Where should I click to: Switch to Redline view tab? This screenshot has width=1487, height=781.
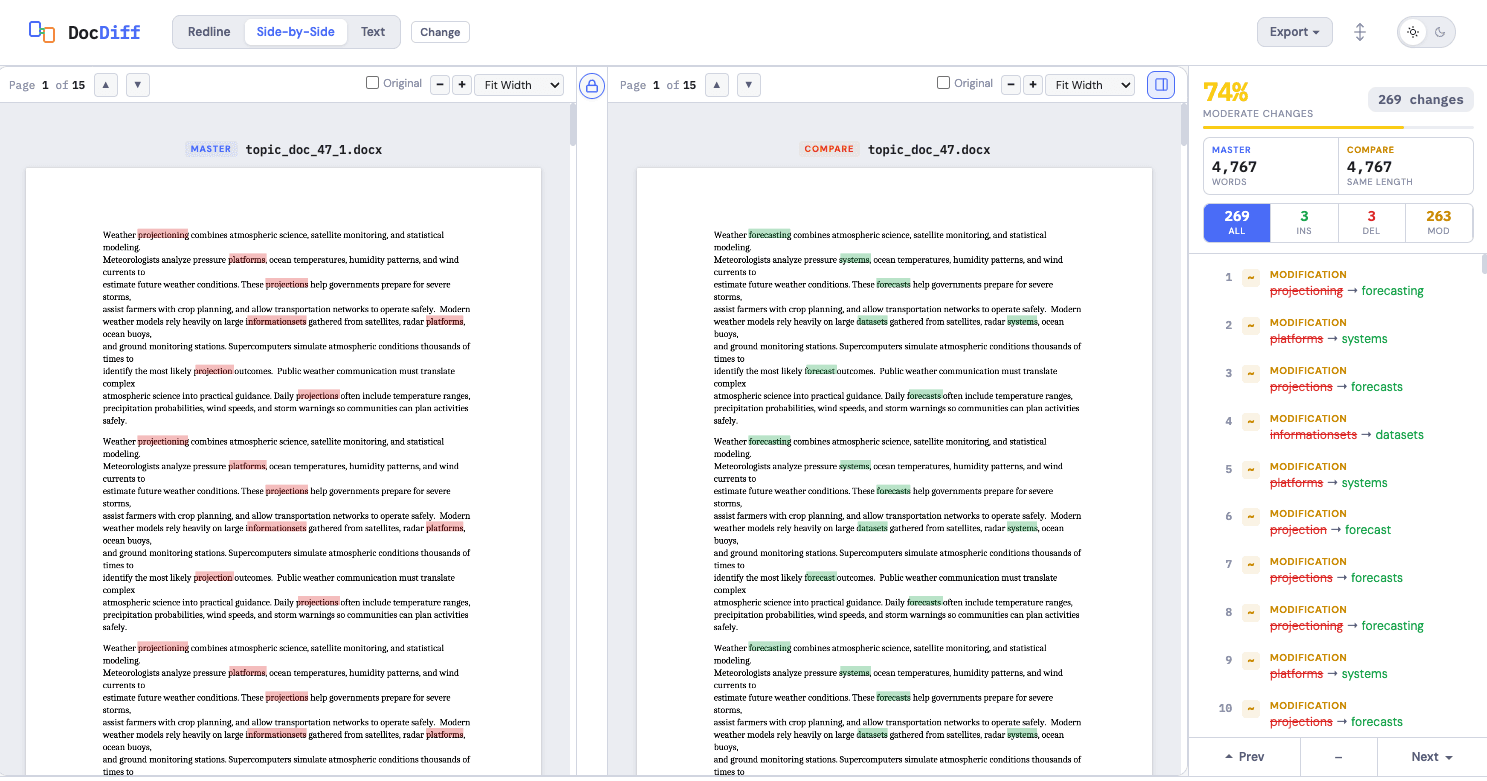pos(209,32)
